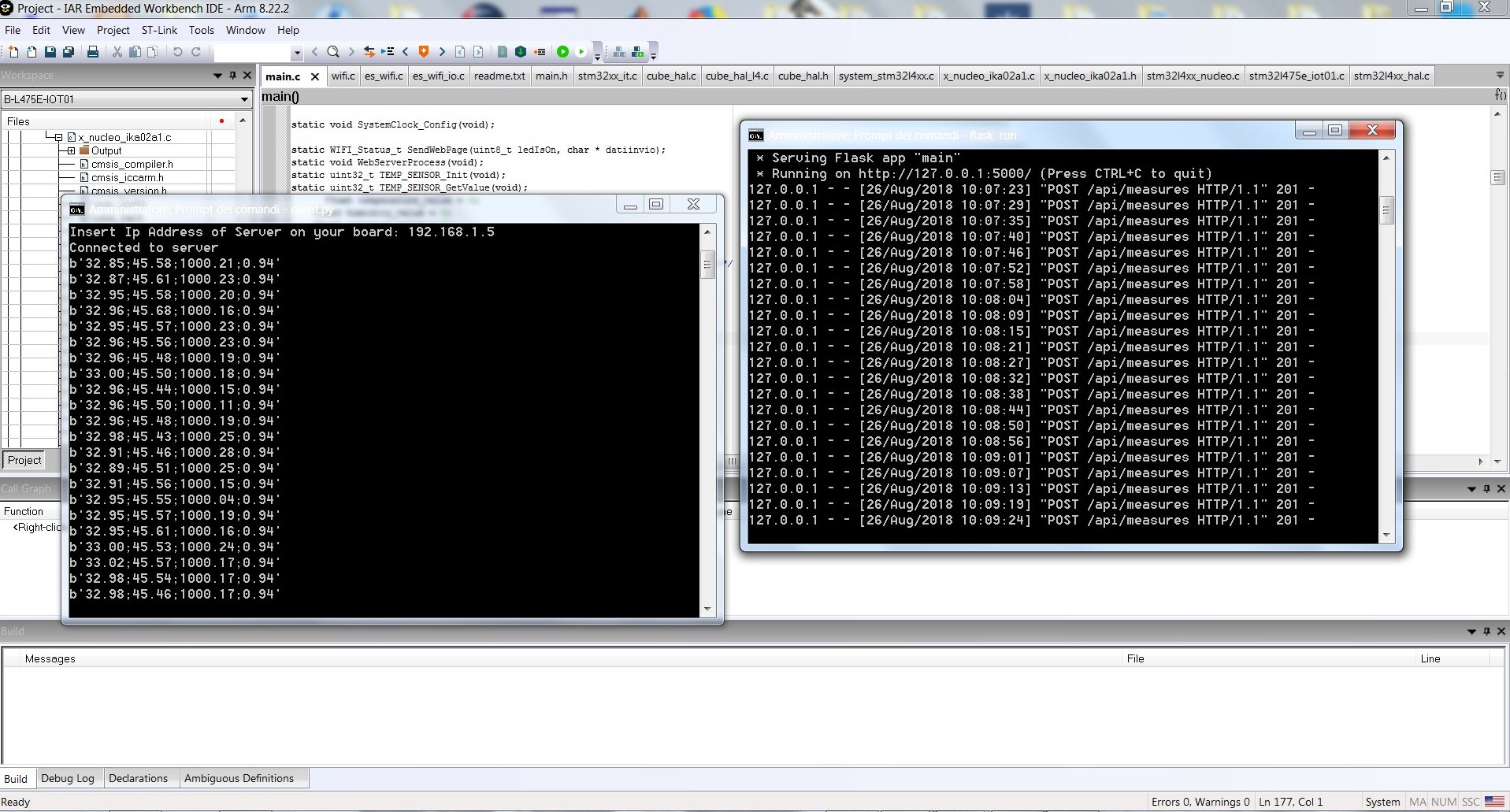Pin the Workspace panel
The width and height of the screenshot is (1510, 812).
pos(232,76)
